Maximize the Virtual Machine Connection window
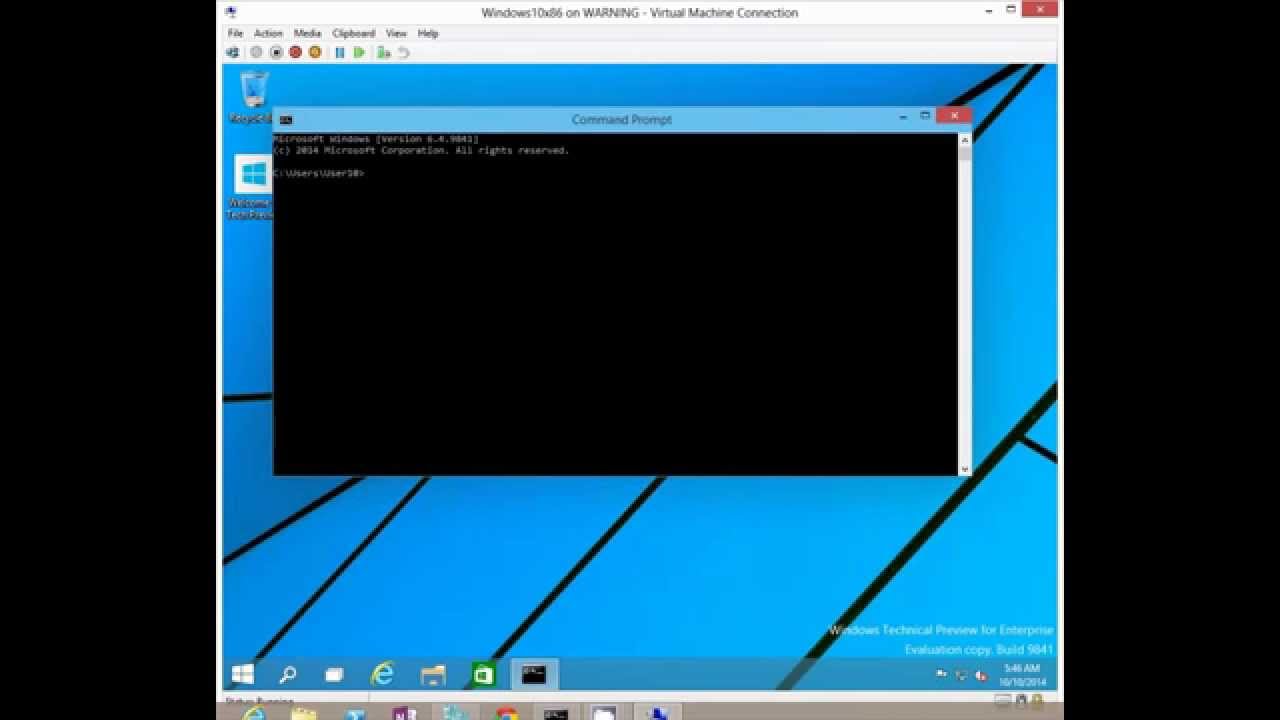Viewport: 1280px width, 720px height. tap(1010, 11)
